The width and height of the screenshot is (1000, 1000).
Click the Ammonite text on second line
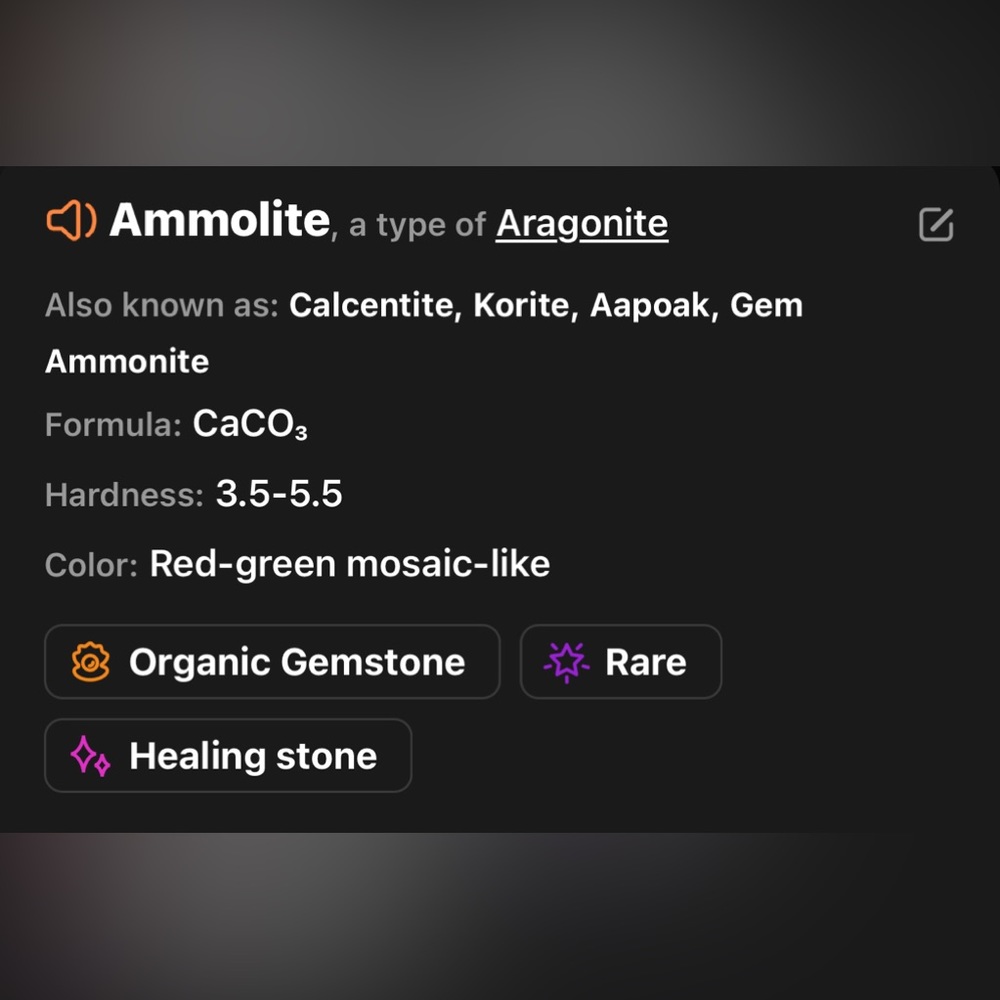tap(127, 362)
